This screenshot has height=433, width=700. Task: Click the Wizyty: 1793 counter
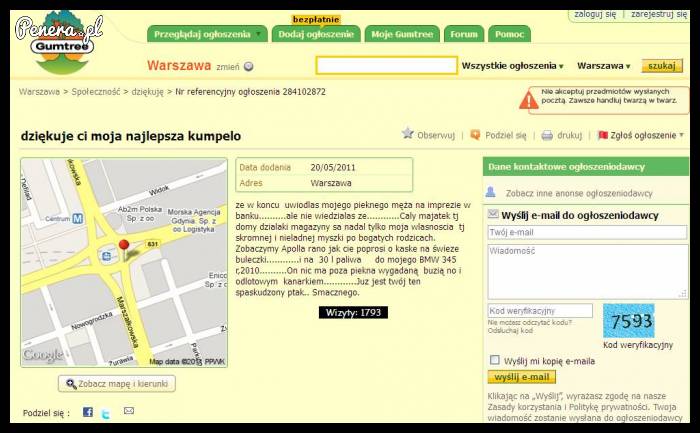click(353, 312)
